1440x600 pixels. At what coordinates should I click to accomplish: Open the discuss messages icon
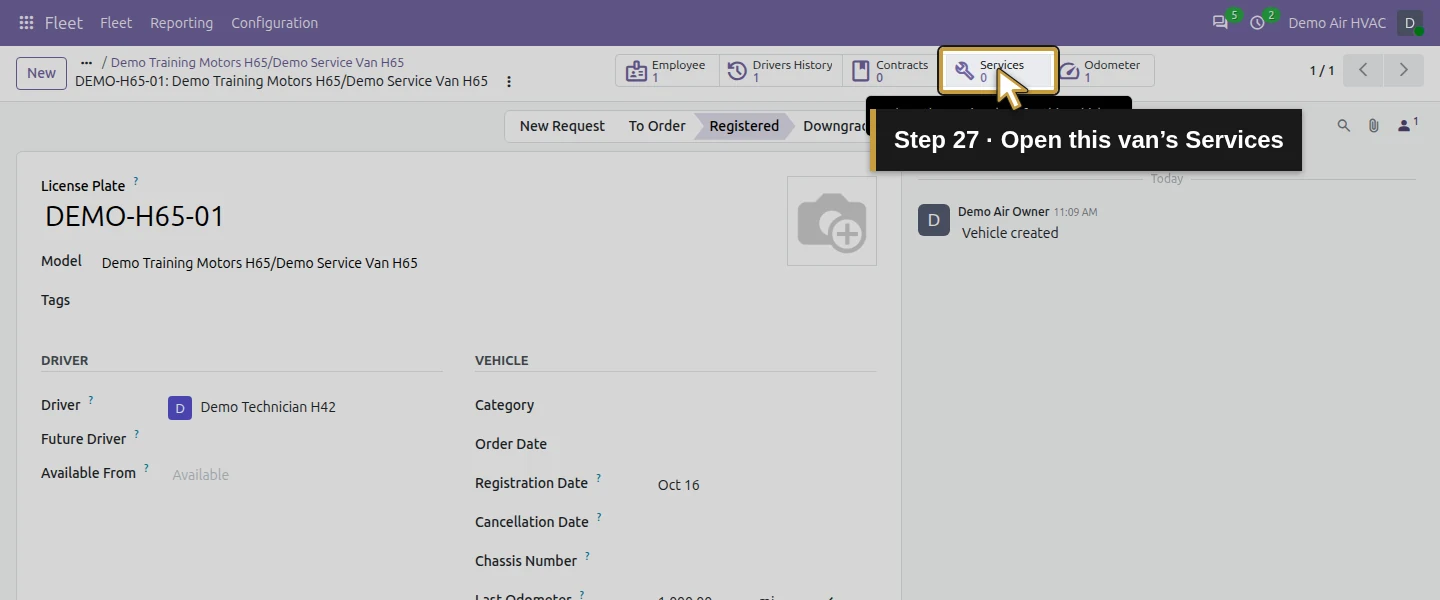point(1220,22)
